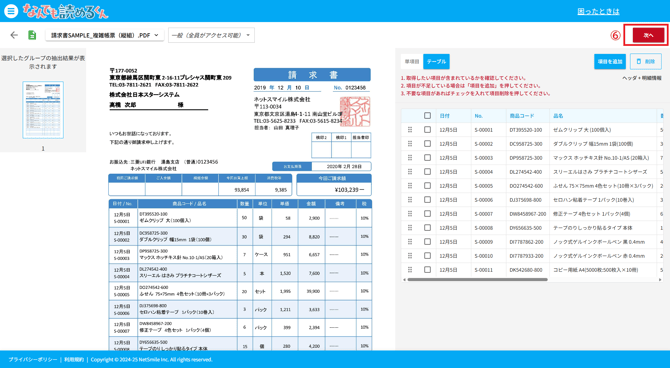Click the 商品コード column header

point(528,115)
